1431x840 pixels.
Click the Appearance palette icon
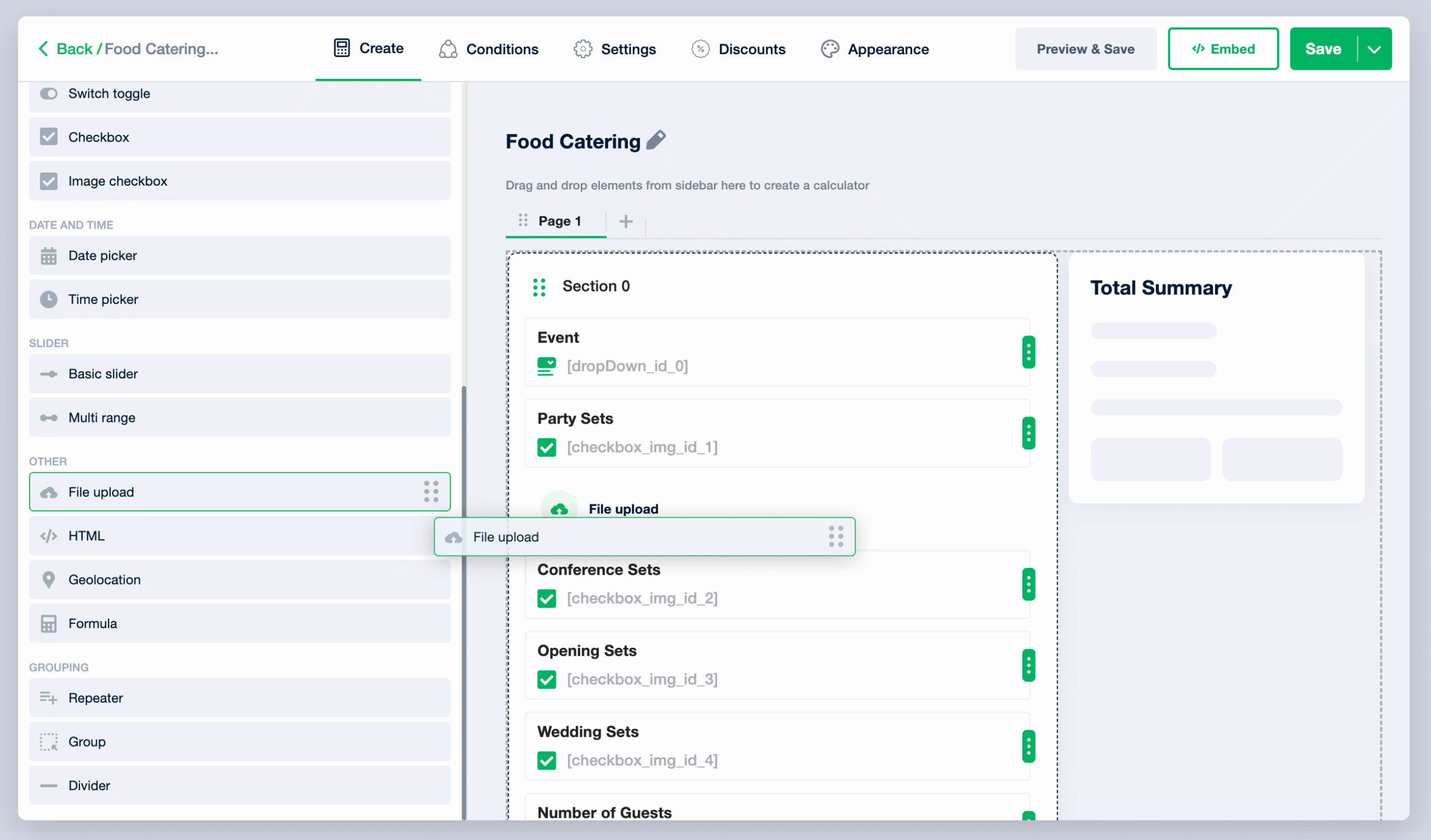(x=830, y=49)
